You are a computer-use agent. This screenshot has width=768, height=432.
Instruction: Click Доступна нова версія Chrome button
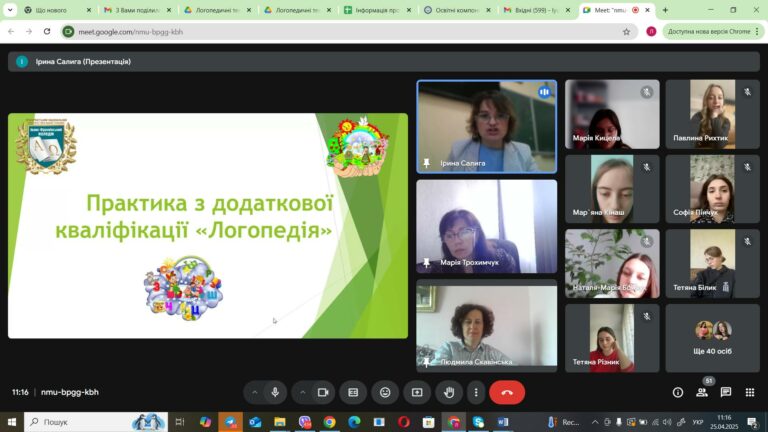[x=713, y=31]
